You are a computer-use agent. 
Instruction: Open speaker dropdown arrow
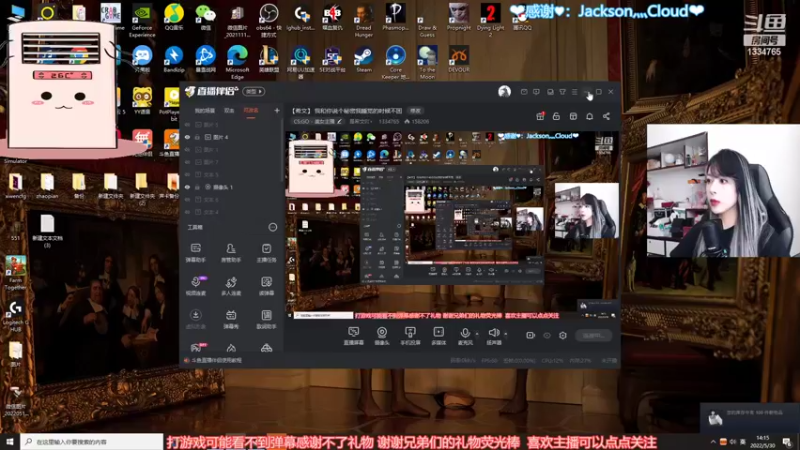tap(506, 334)
